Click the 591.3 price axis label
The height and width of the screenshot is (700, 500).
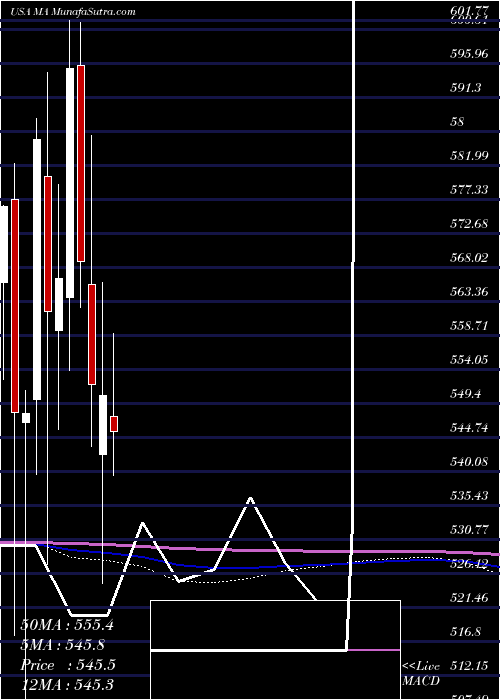(x=465, y=88)
